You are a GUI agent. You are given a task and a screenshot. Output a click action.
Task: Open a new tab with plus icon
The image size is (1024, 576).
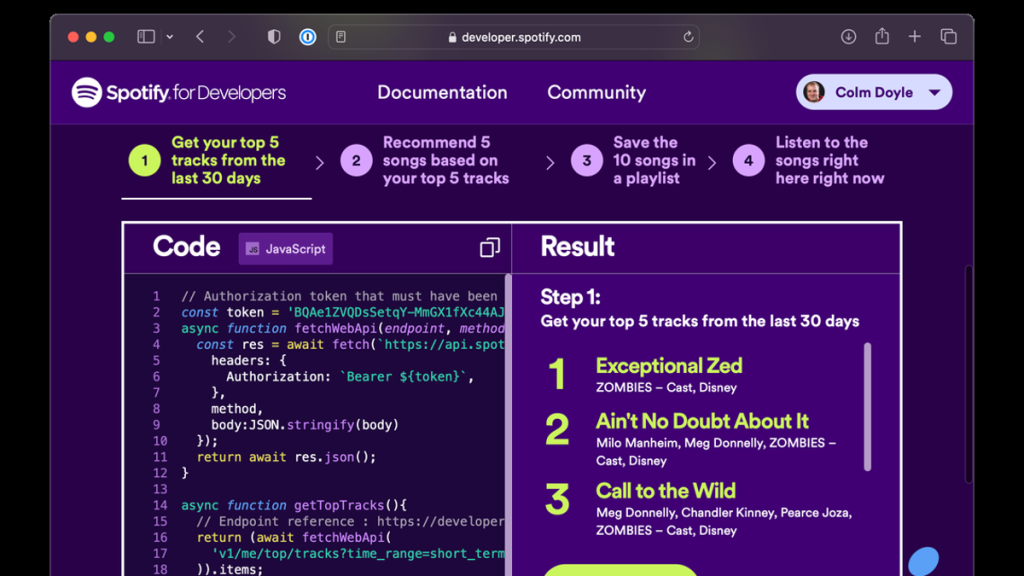coord(914,37)
